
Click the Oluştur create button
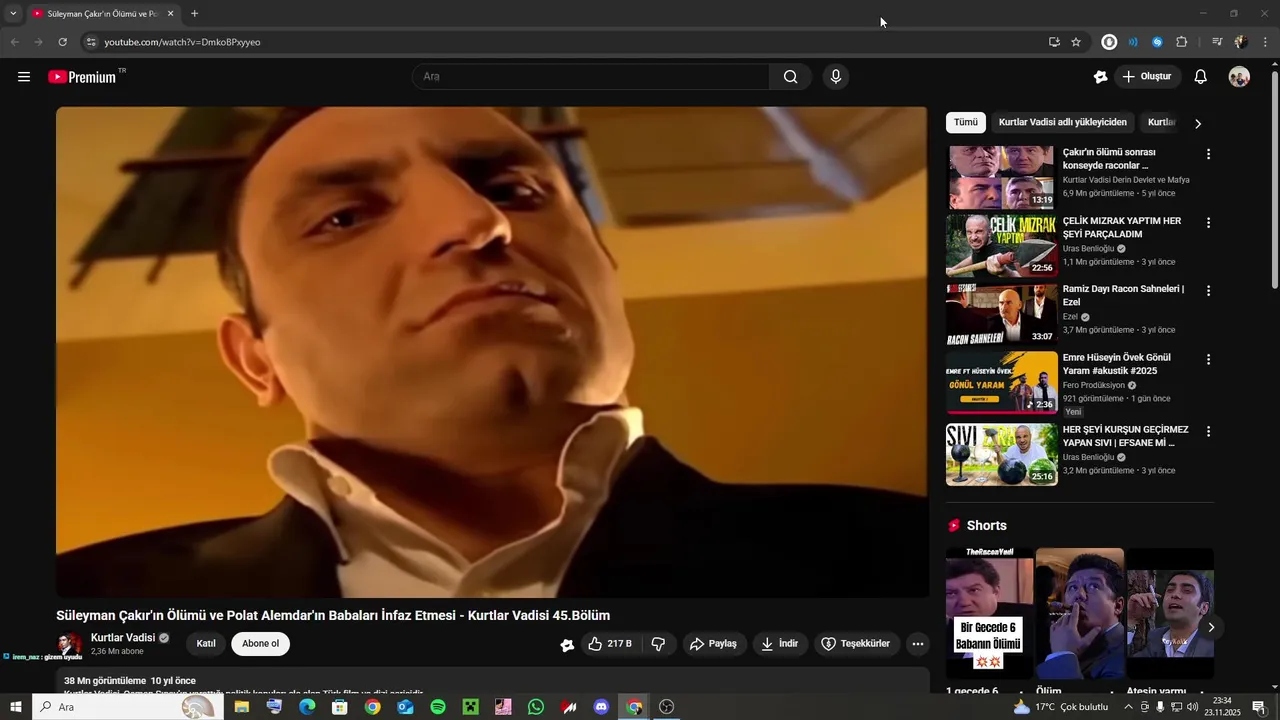click(1148, 77)
